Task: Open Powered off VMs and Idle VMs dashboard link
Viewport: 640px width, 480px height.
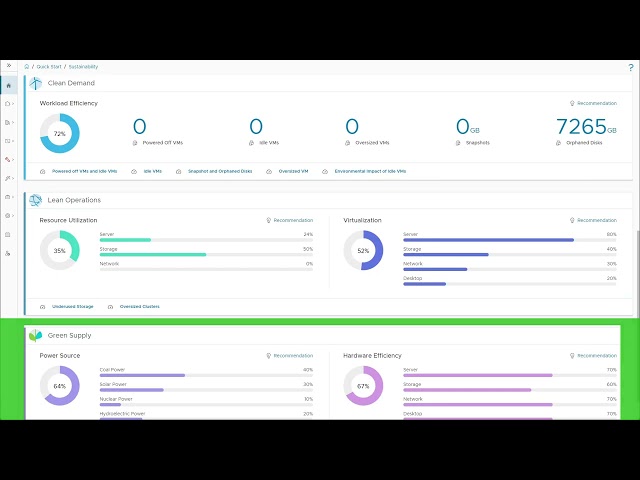Action: [84, 171]
